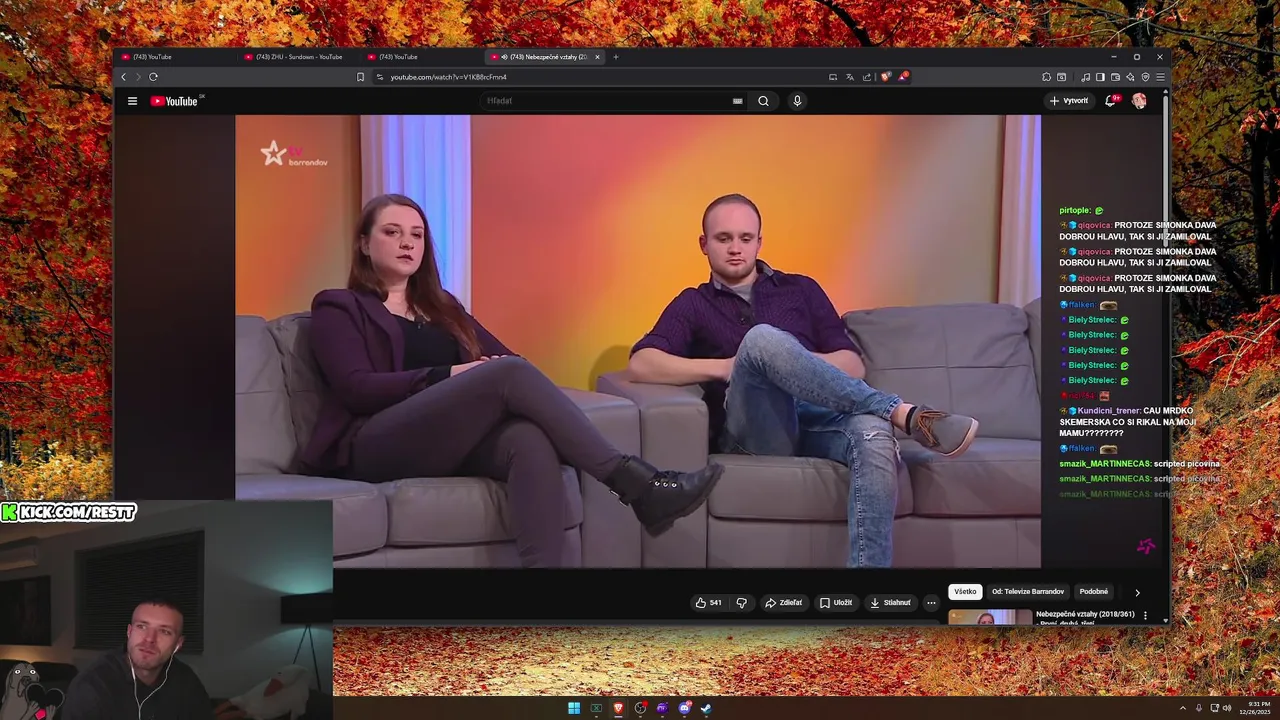Image resolution: width=1280 pixels, height=720 pixels.
Task: Select the Podobné filter chip
Action: point(1094,592)
